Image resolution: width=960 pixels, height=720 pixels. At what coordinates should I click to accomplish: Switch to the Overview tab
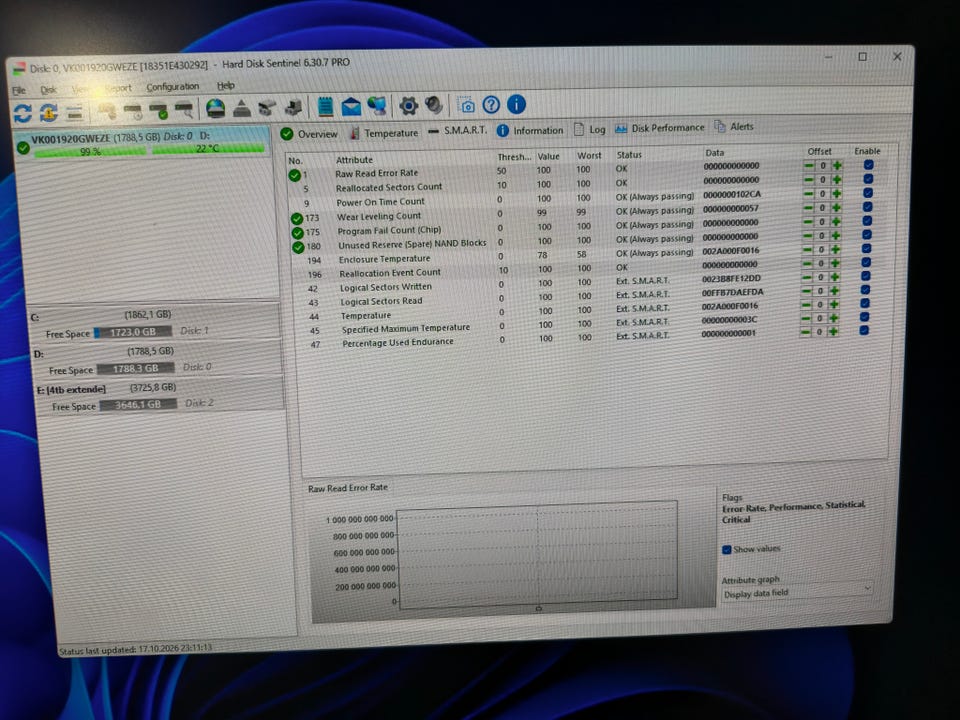pyautogui.click(x=309, y=133)
